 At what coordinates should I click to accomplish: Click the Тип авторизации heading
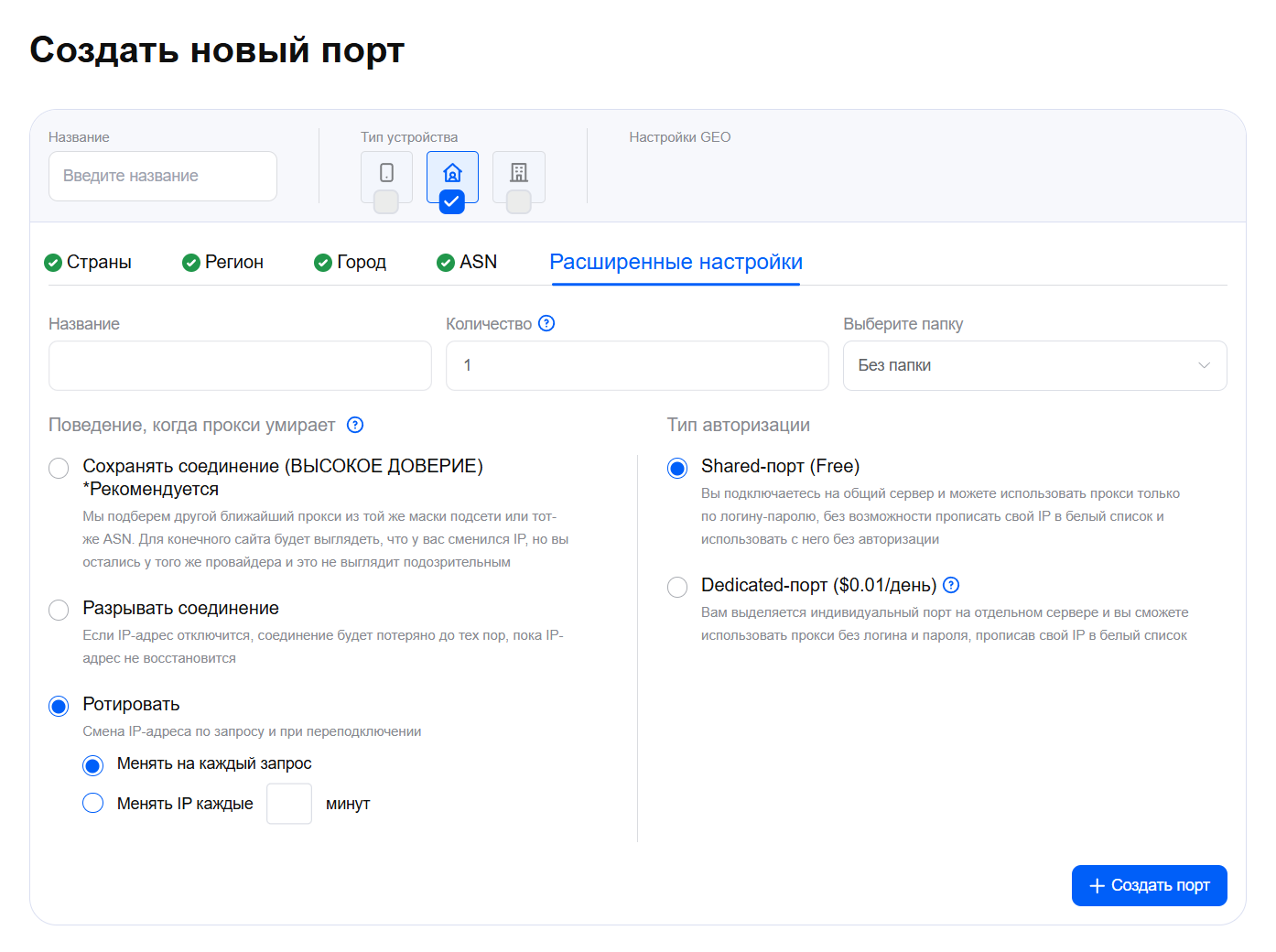[x=739, y=425]
